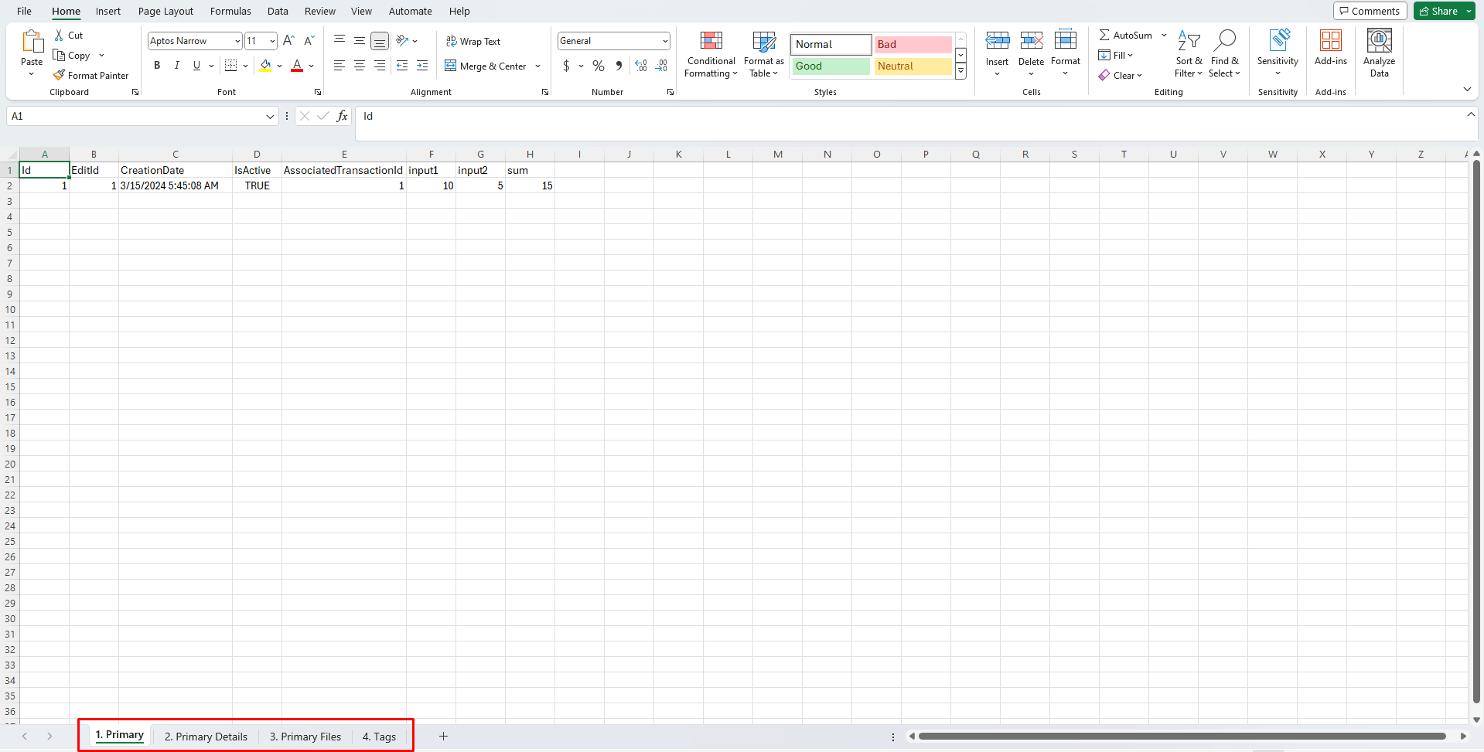The height and width of the screenshot is (752, 1484).
Task: Open the Clear dropdown
Action: point(1120,75)
